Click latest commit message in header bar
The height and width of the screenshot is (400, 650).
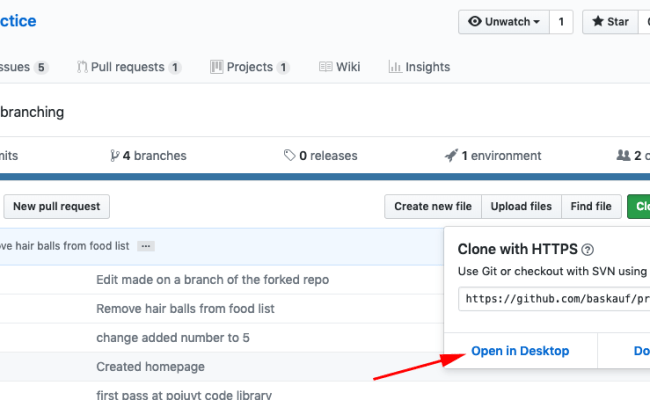coord(65,246)
